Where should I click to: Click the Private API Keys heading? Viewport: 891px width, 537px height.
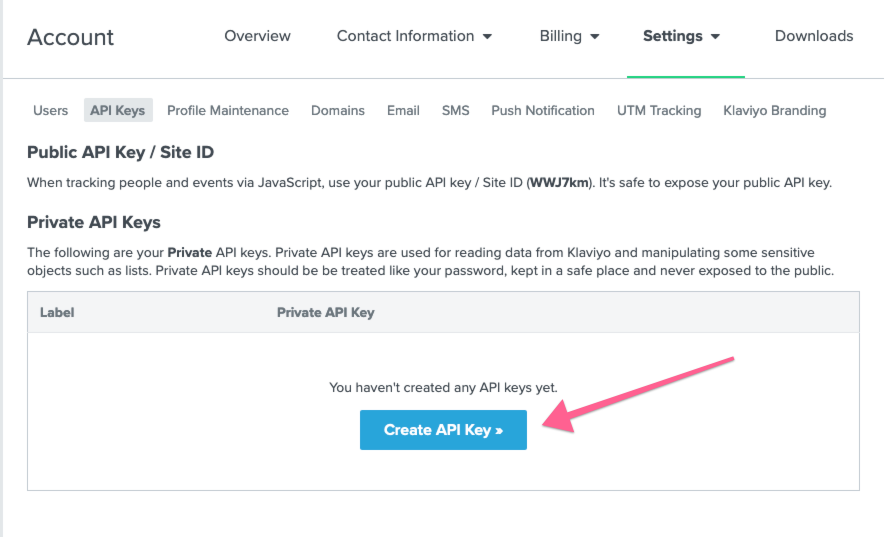(x=94, y=222)
